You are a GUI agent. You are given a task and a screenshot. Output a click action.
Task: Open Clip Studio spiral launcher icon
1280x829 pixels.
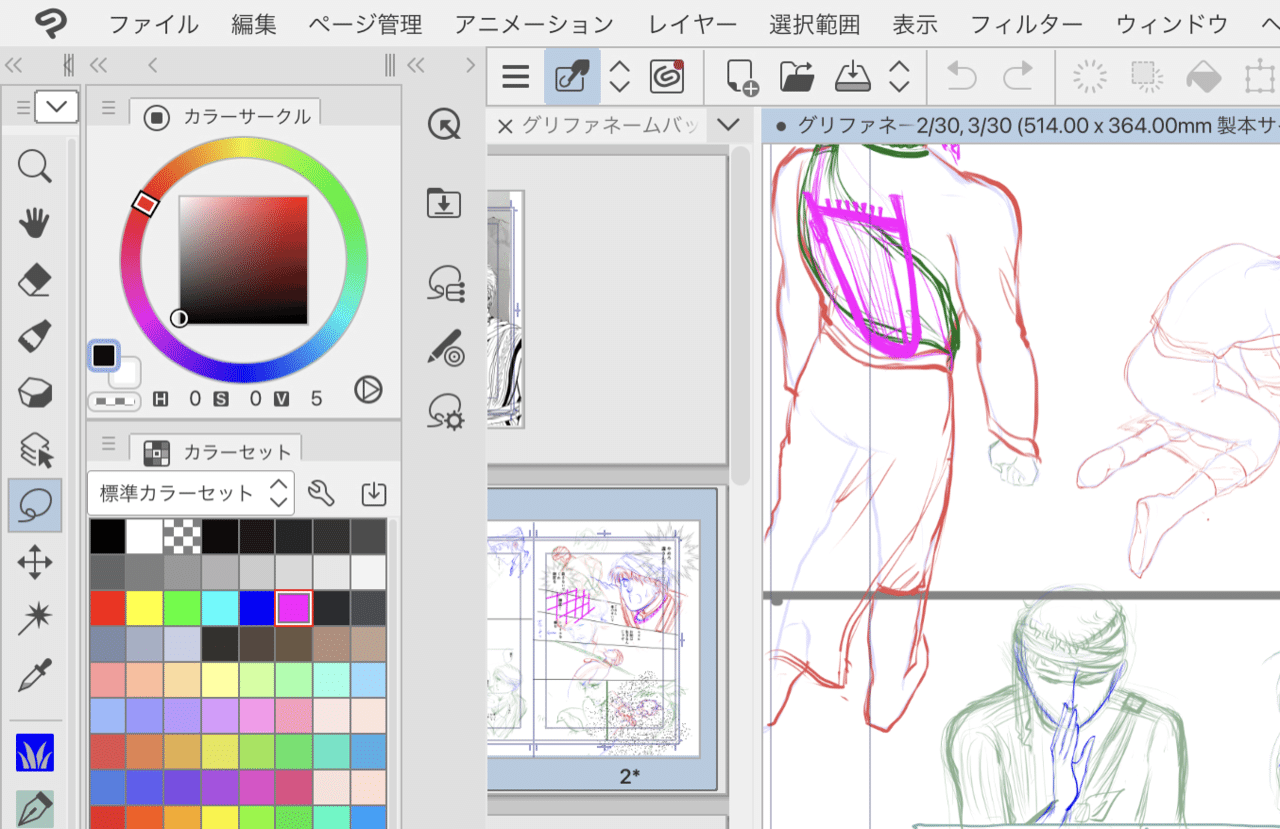[x=666, y=77]
